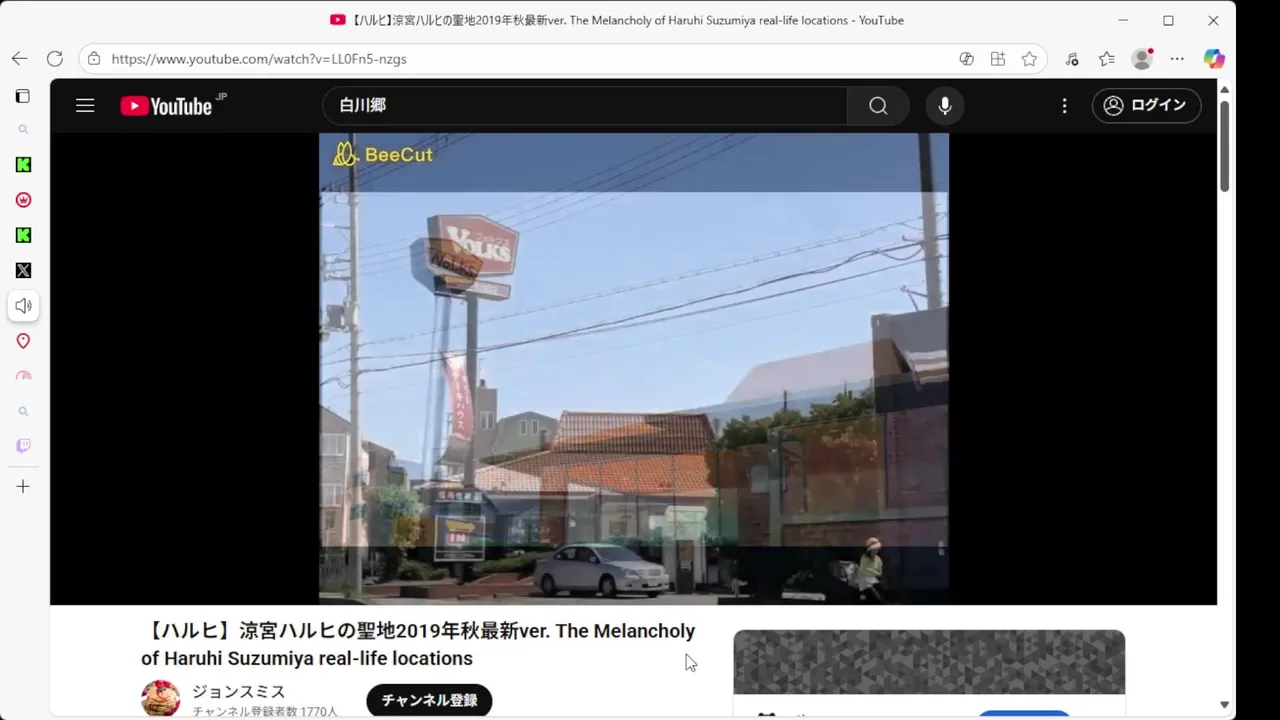1280x720 pixels.
Task: Open browser Settings and more menu
Action: coord(1177,59)
